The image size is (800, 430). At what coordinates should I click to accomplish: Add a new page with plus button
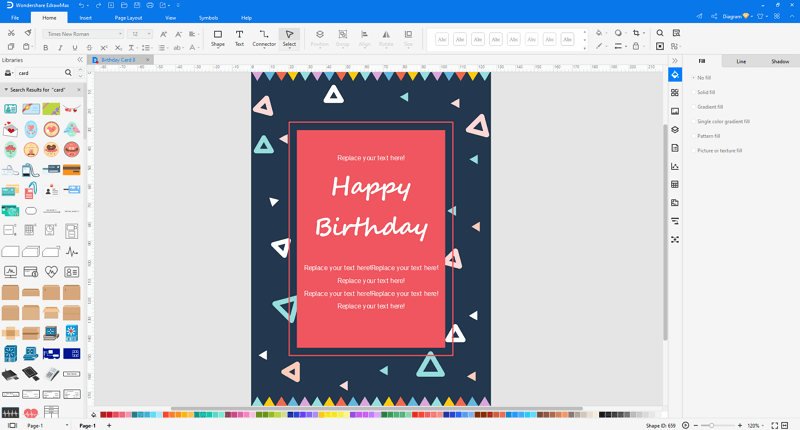111,425
